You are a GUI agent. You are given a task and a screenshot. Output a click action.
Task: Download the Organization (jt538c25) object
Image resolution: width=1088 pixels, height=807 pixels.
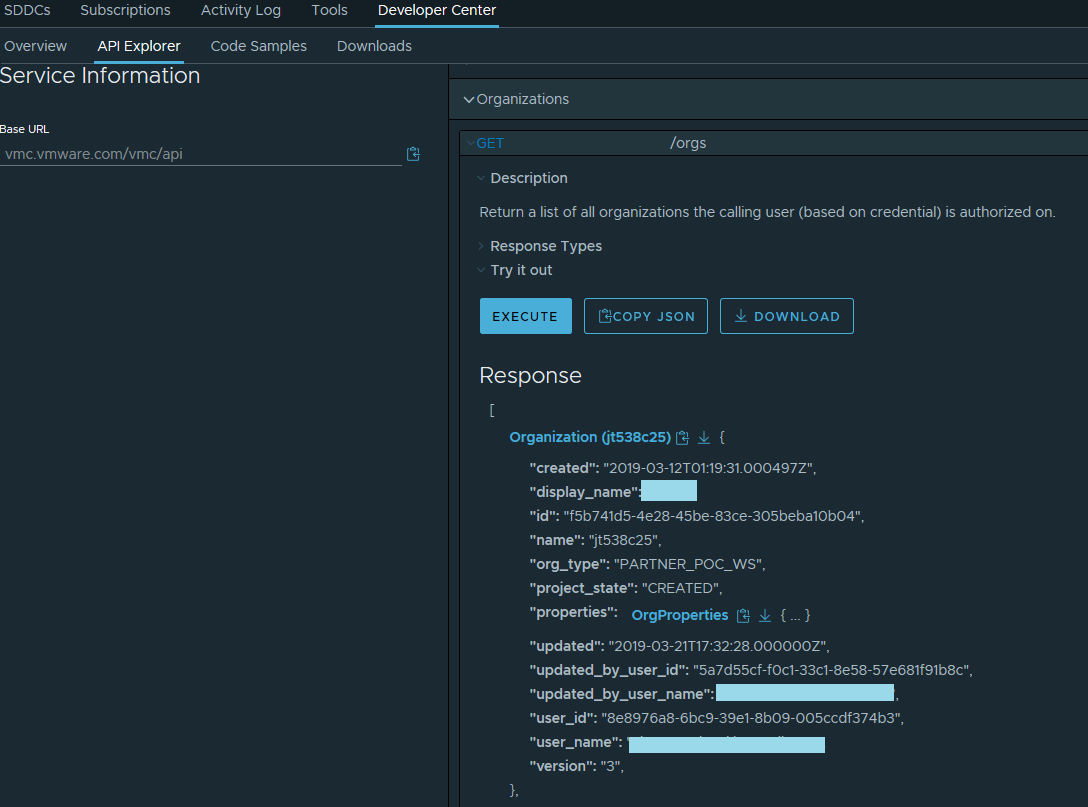(x=704, y=438)
